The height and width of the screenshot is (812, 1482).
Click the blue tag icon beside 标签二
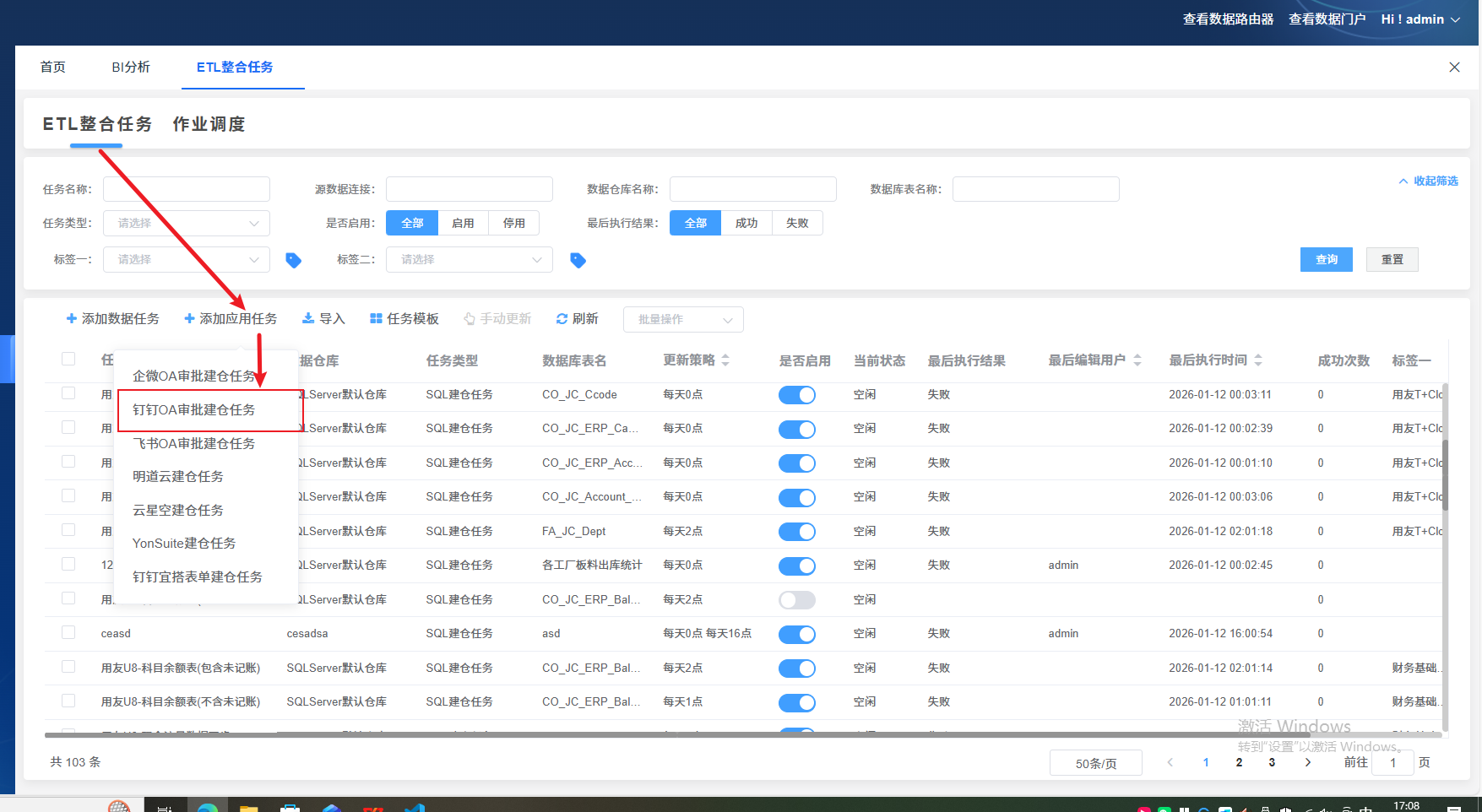coord(578,260)
